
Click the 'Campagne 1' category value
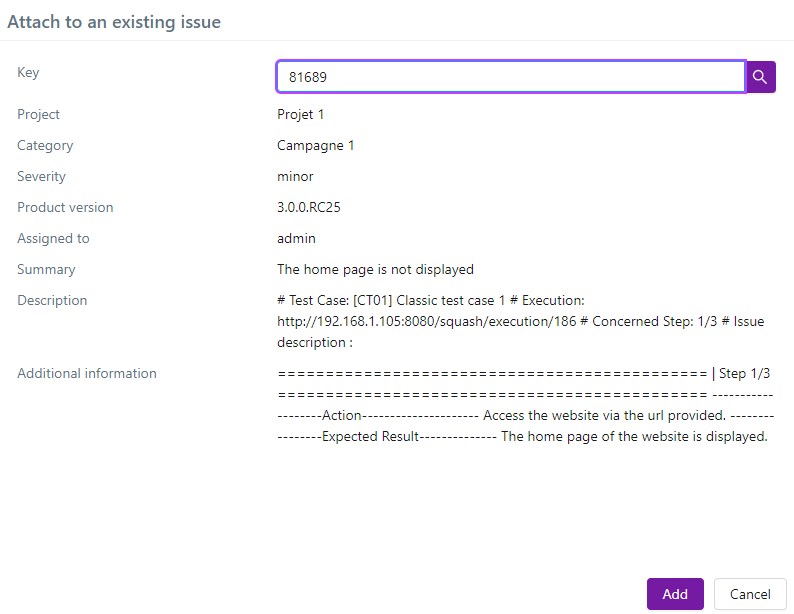click(315, 145)
